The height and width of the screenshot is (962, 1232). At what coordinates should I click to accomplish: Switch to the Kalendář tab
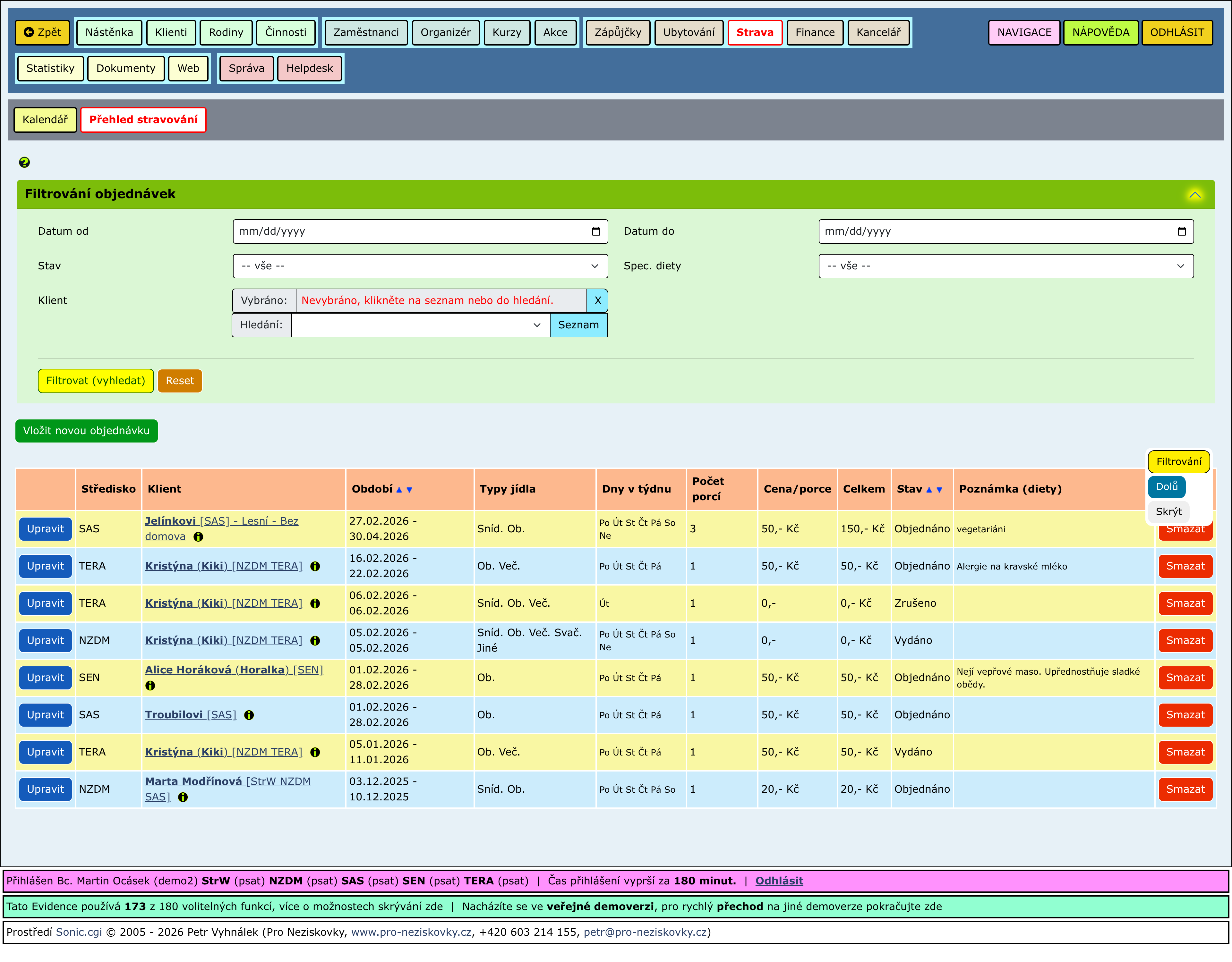(x=45, y=120)
